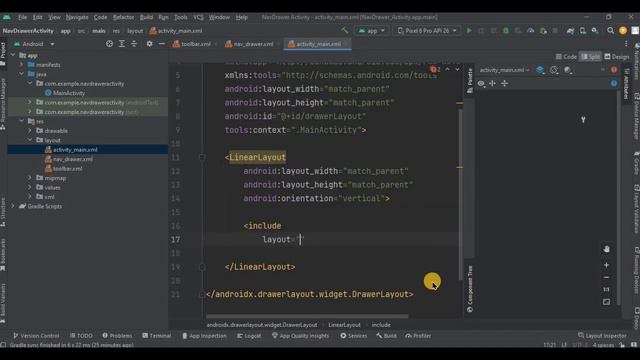This screenshot has width=640, height=360.
Task: Select MainActivity in project tree
Action: click(69, 93)
